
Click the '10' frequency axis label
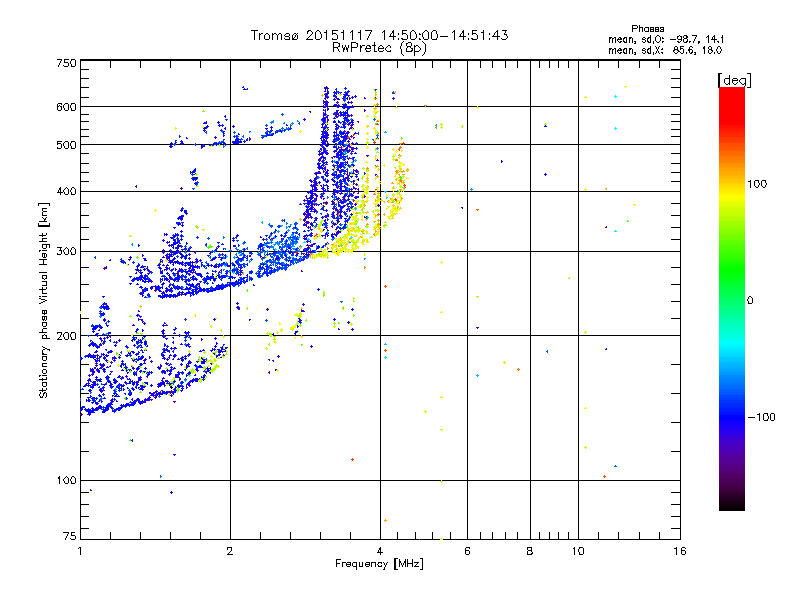tap(578, 551)
